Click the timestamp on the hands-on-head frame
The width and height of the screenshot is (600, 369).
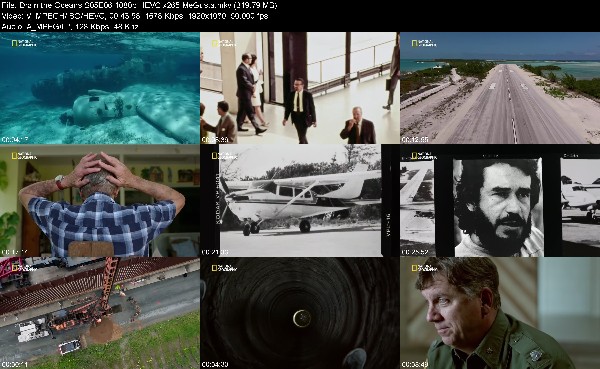pos(15,252)
